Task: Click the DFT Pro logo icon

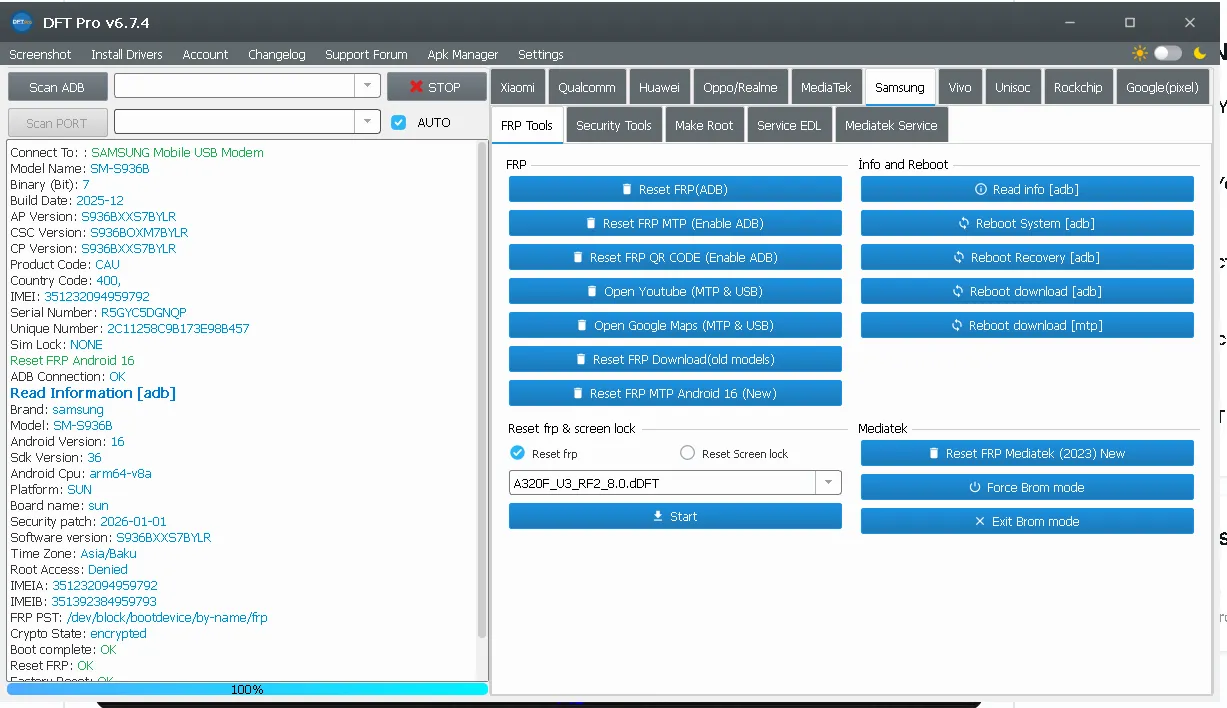Action: coord(22,21)
